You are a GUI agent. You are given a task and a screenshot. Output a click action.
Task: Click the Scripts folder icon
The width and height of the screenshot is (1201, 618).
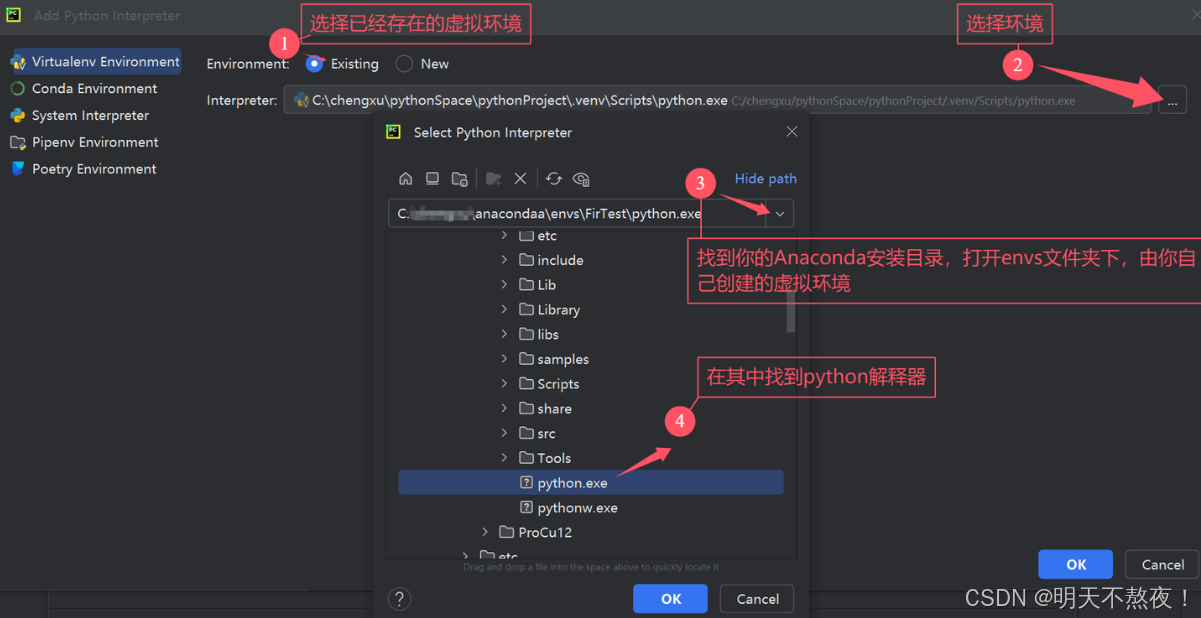tap(527, 384)
